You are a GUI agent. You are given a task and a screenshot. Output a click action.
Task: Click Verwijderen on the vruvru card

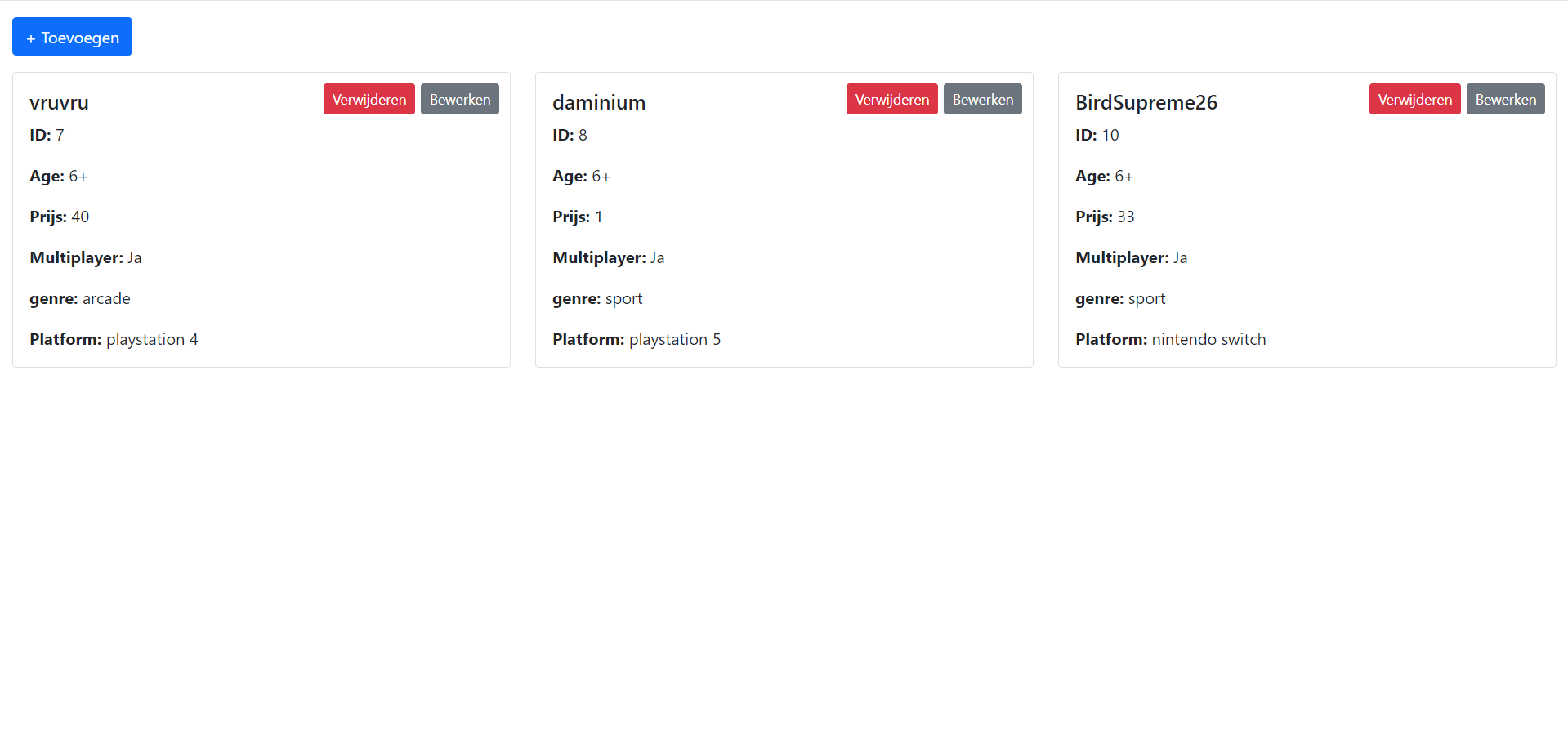369,98
